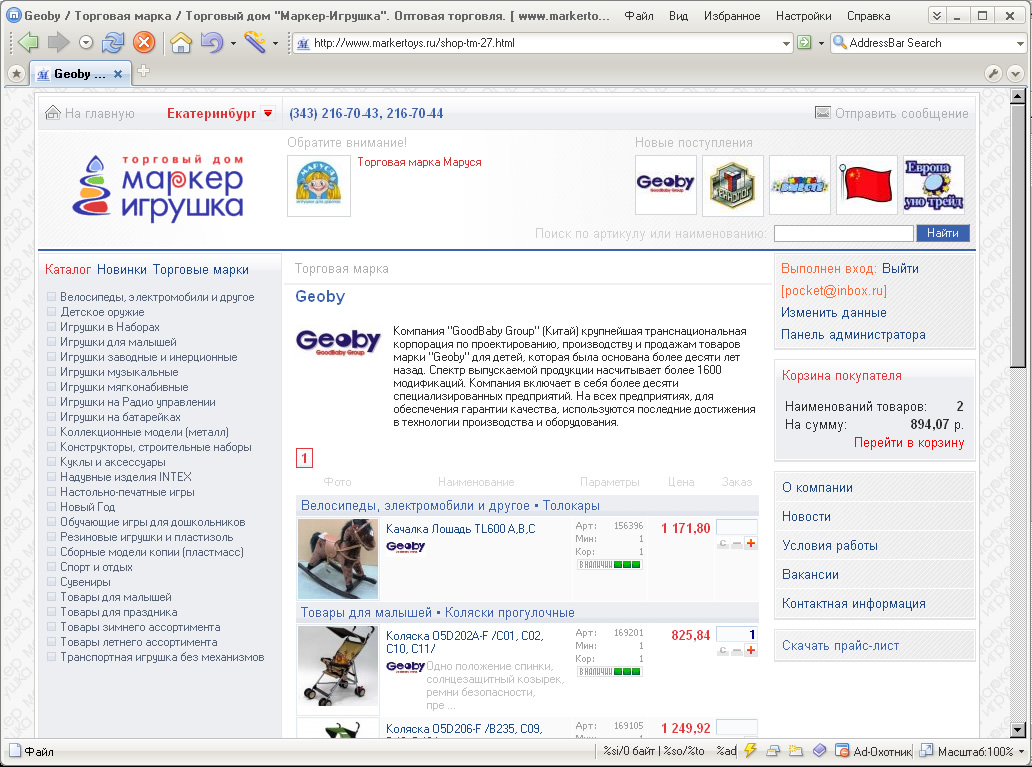Open the browser home page icon
1032x767 pixels.
point(181,43)
